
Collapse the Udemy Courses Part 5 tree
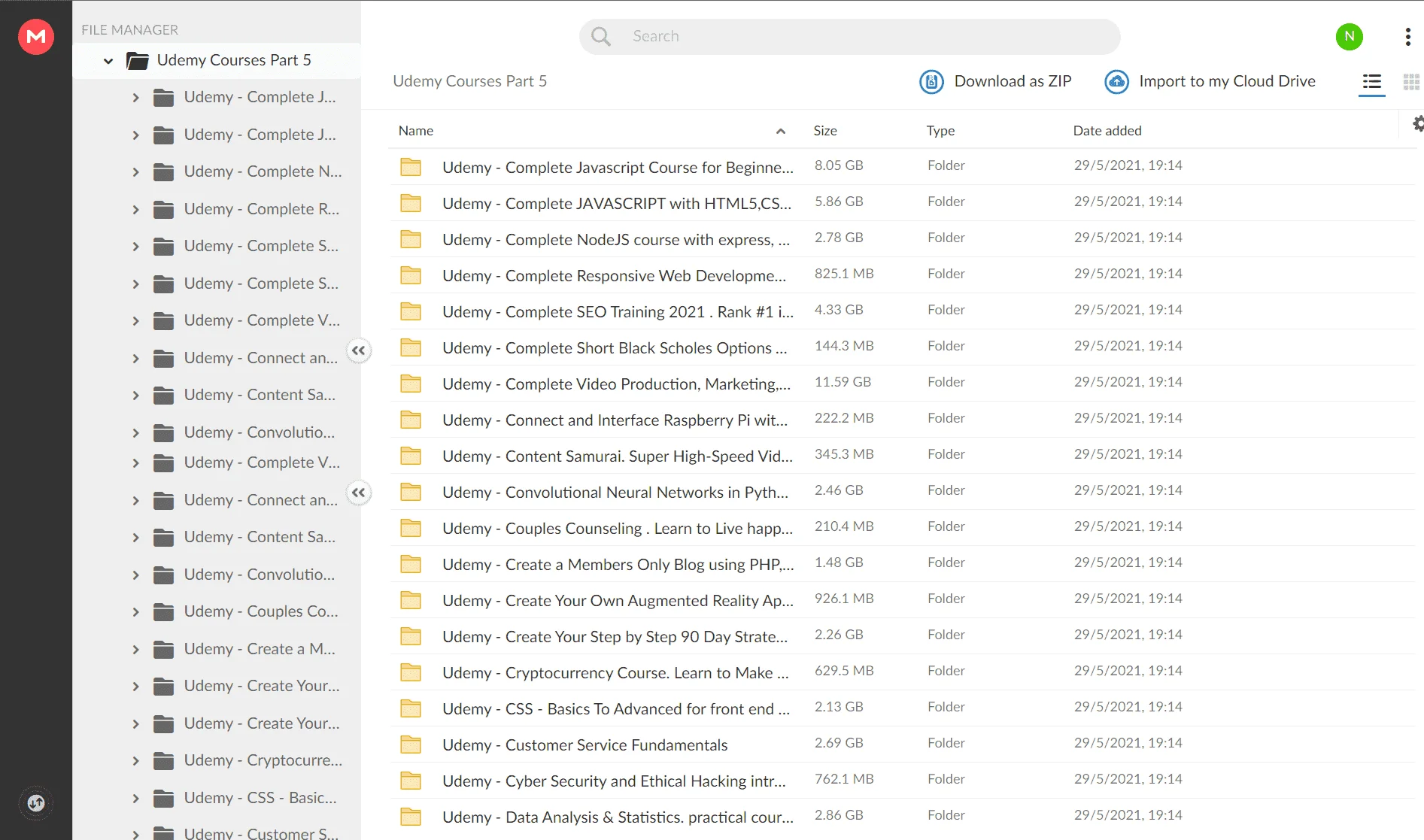pyautogui.click(x=108, y=60)
